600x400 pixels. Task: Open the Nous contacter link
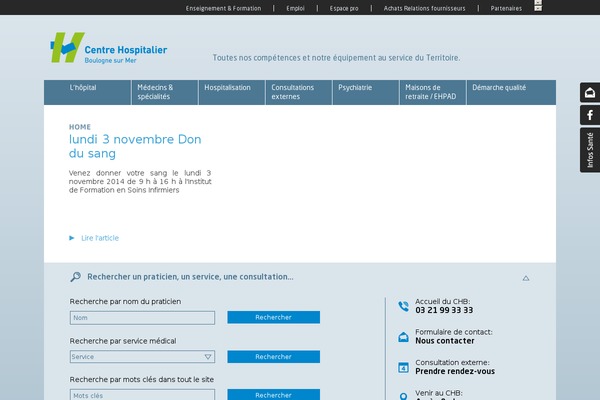click(x=445, y=341)
